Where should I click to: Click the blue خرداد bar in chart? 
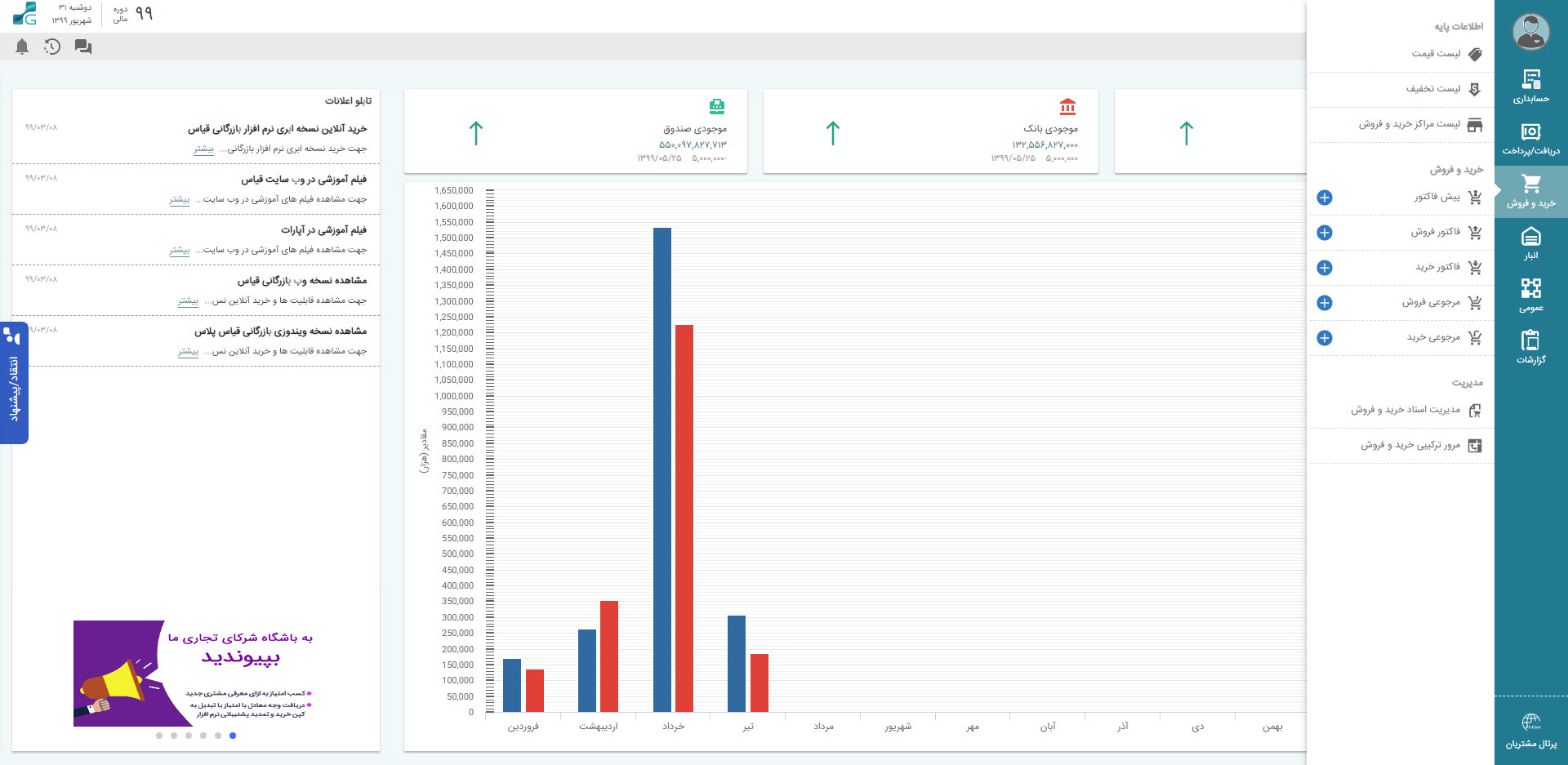pyautogui.click(x=662, y=469)
